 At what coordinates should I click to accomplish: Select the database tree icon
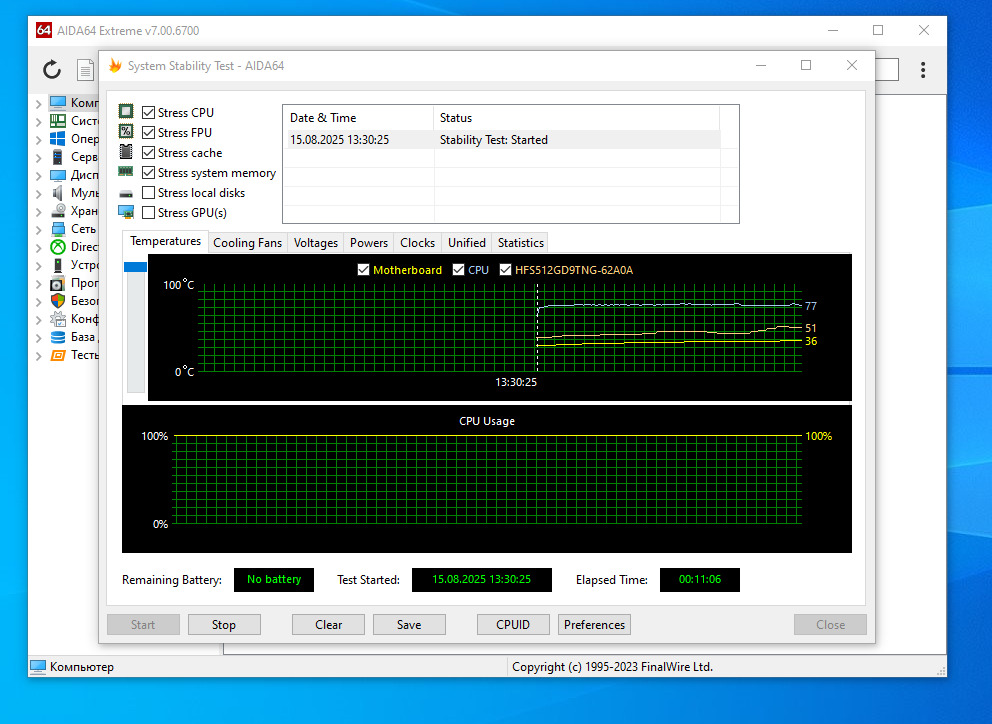pyautogui.click(x=58, y=337)
